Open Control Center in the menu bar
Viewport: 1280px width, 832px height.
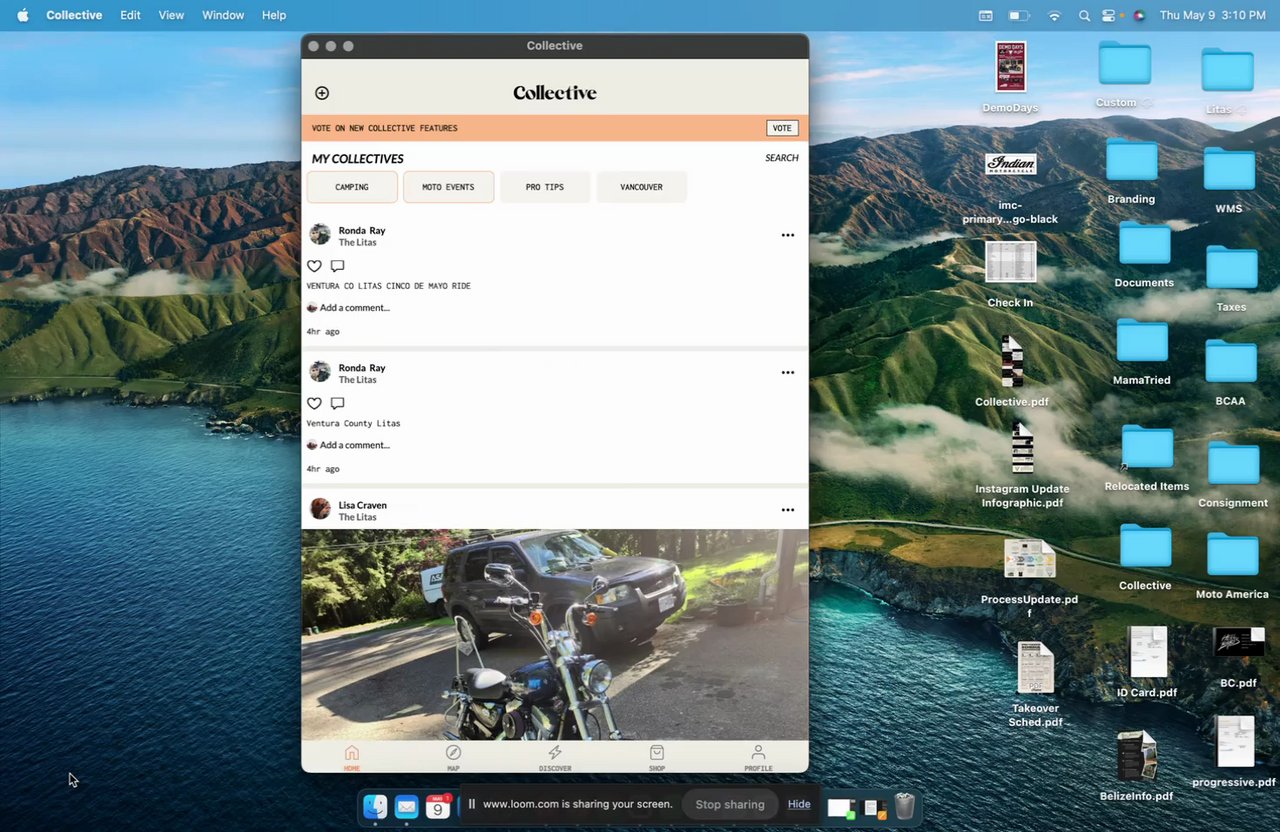(1109, 15)
